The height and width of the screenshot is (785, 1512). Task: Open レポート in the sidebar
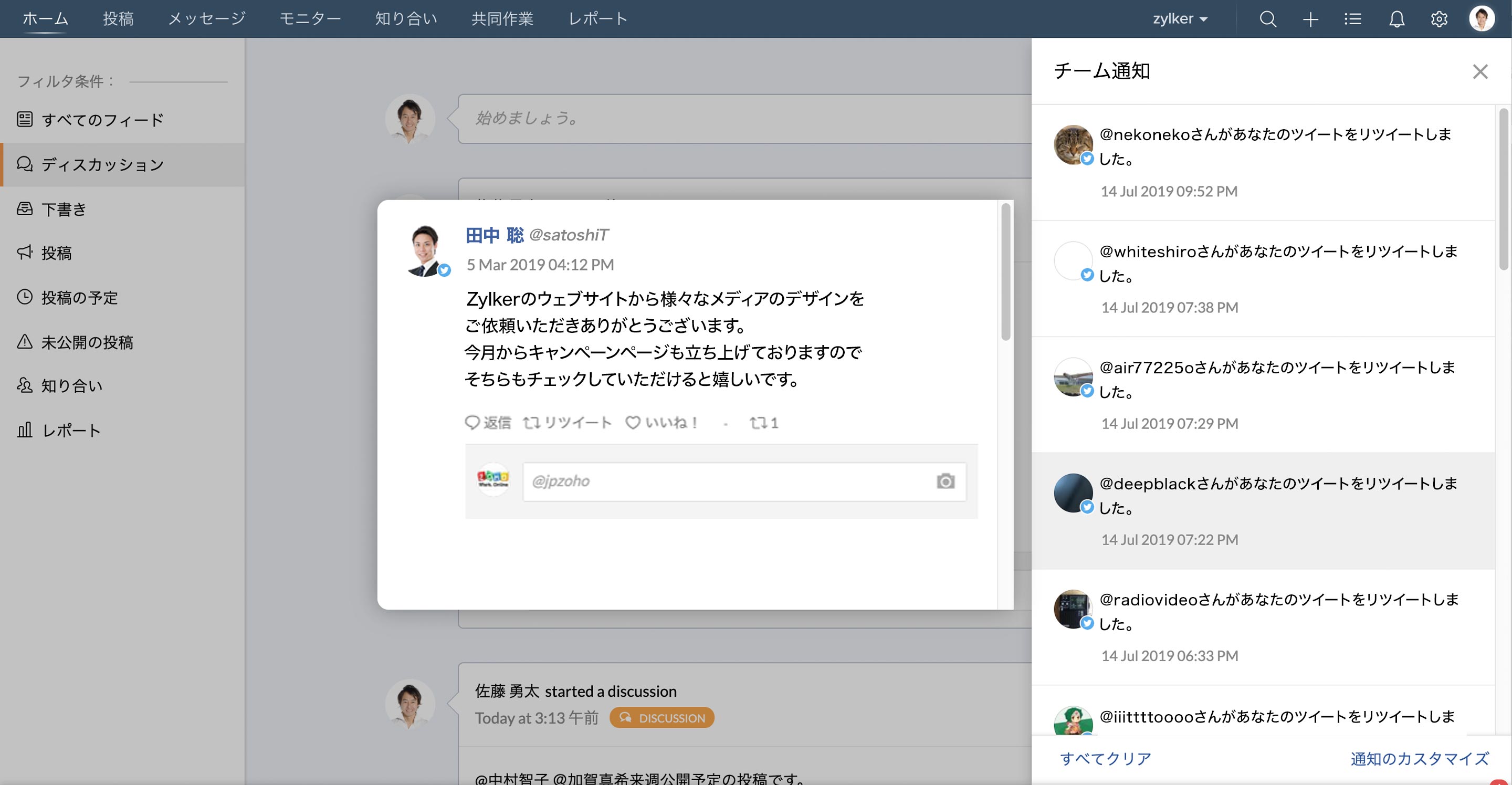(x=122, y=431)
